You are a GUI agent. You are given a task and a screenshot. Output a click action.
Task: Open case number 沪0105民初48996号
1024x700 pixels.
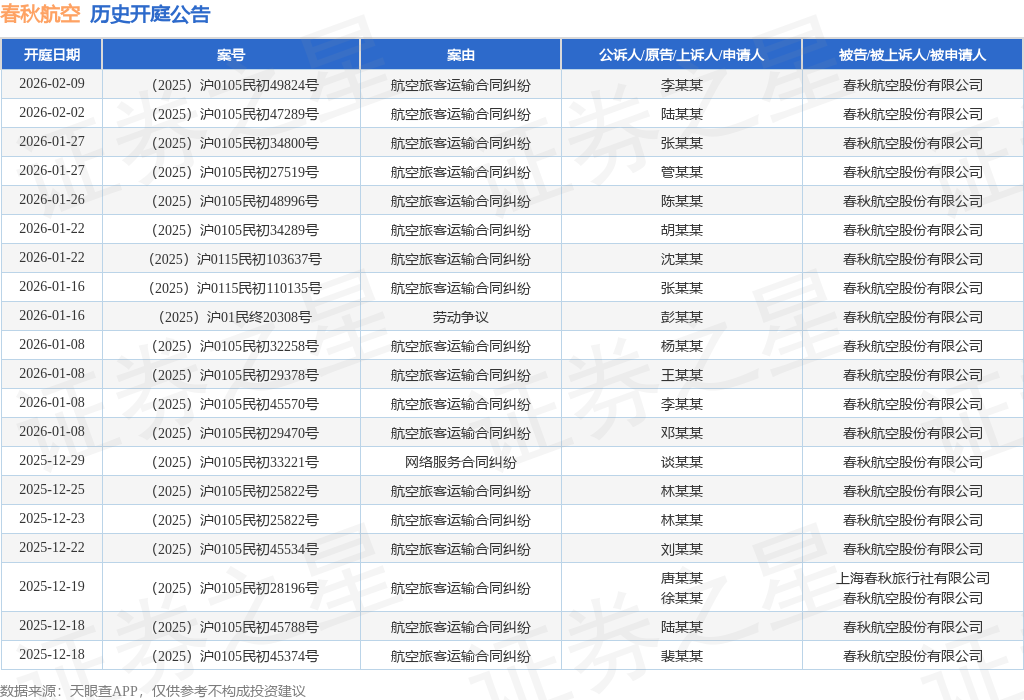tap(234, 201)
